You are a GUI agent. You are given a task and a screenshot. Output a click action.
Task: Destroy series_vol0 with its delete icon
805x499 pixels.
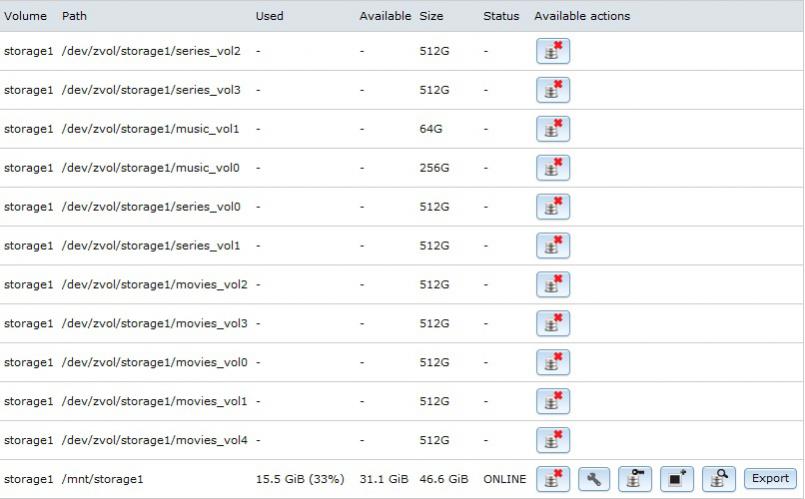(553, 207)
